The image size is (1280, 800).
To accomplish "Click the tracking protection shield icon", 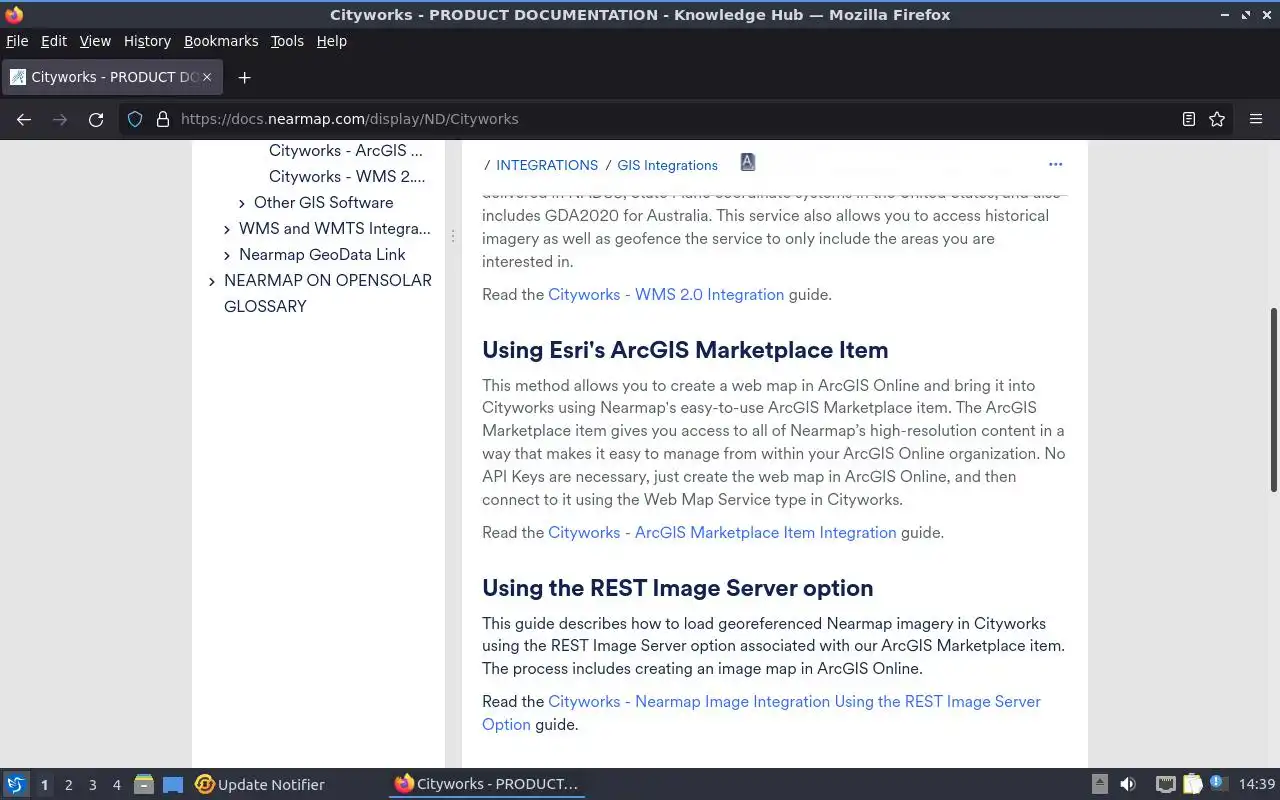I will [135, 119].
